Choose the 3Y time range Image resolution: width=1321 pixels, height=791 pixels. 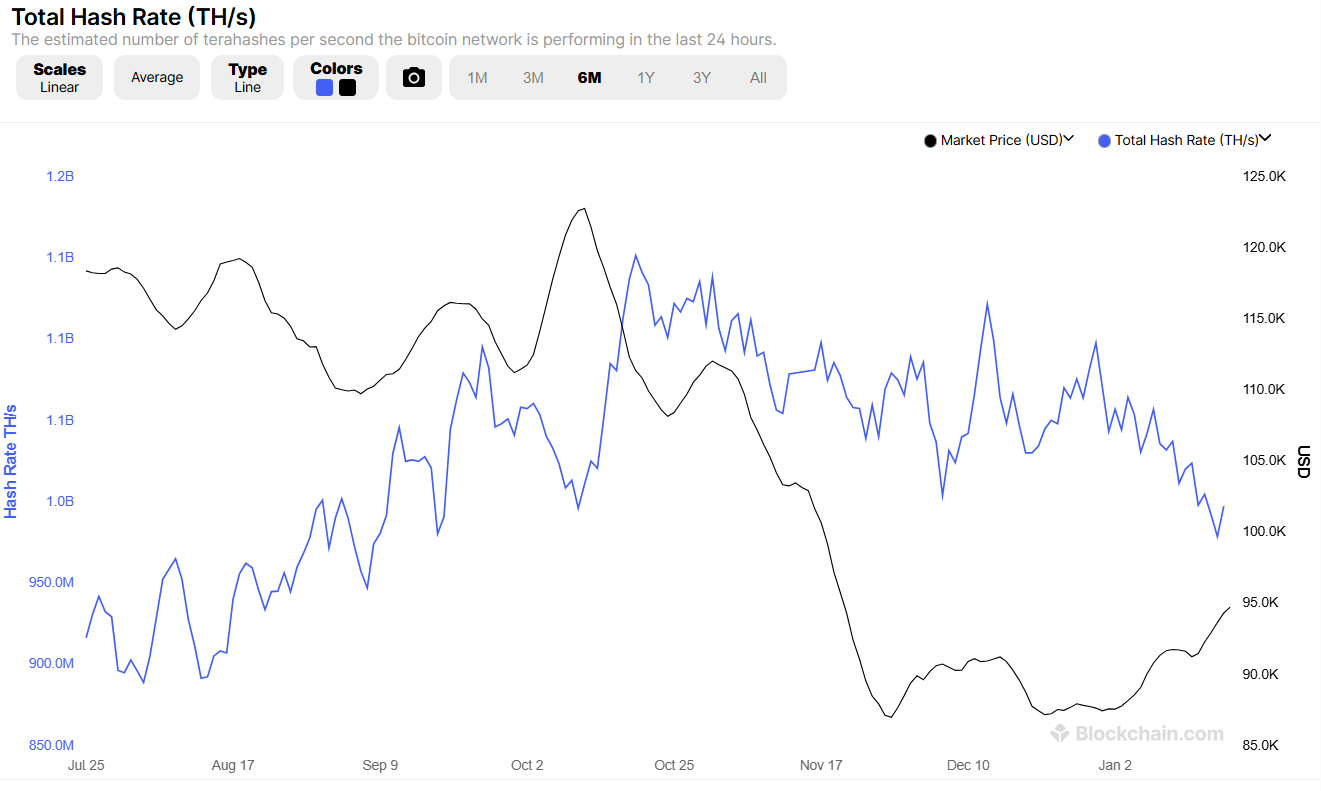coord(702,78)
